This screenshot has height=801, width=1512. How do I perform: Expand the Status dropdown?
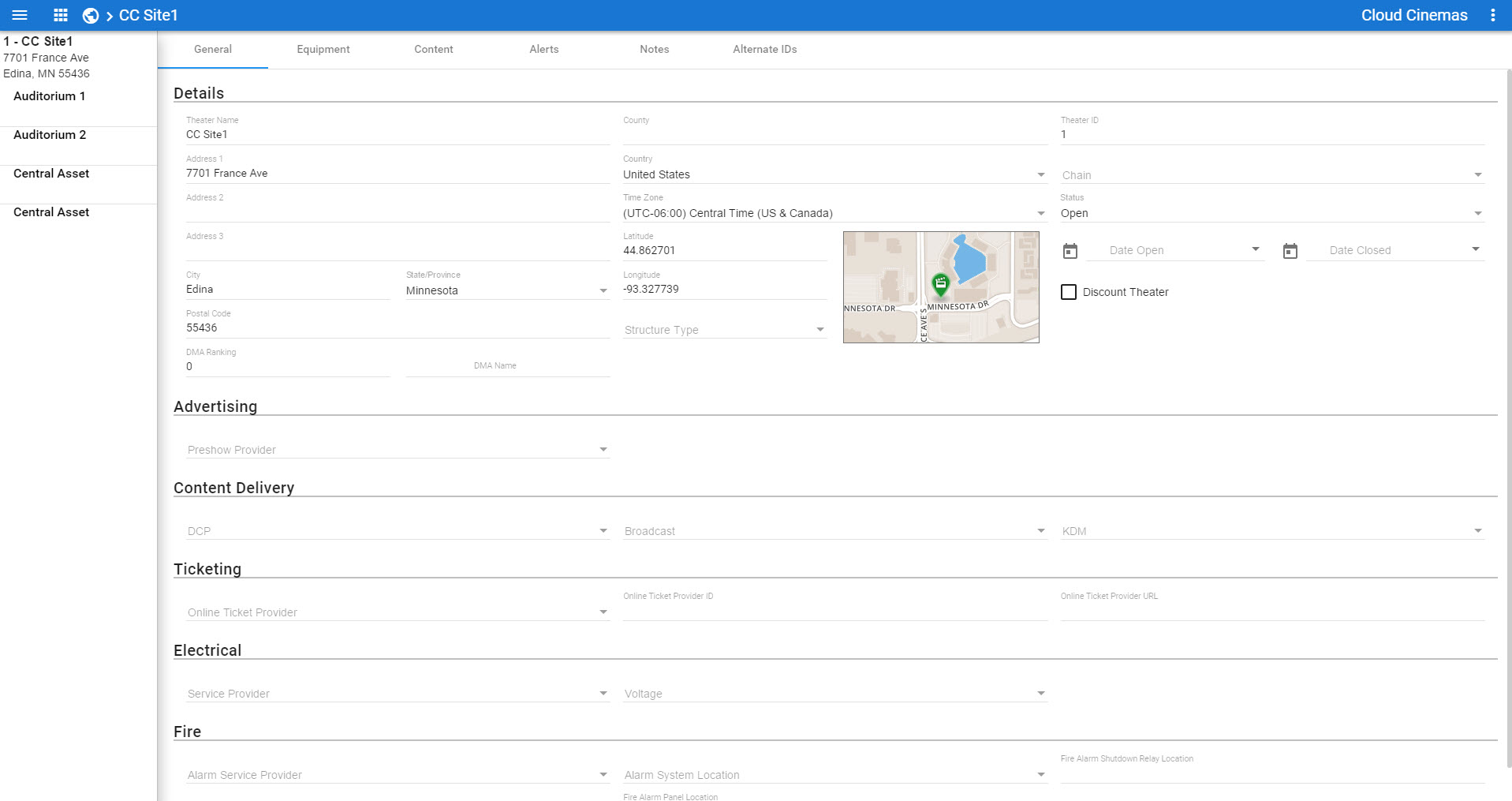(1271, 213)
